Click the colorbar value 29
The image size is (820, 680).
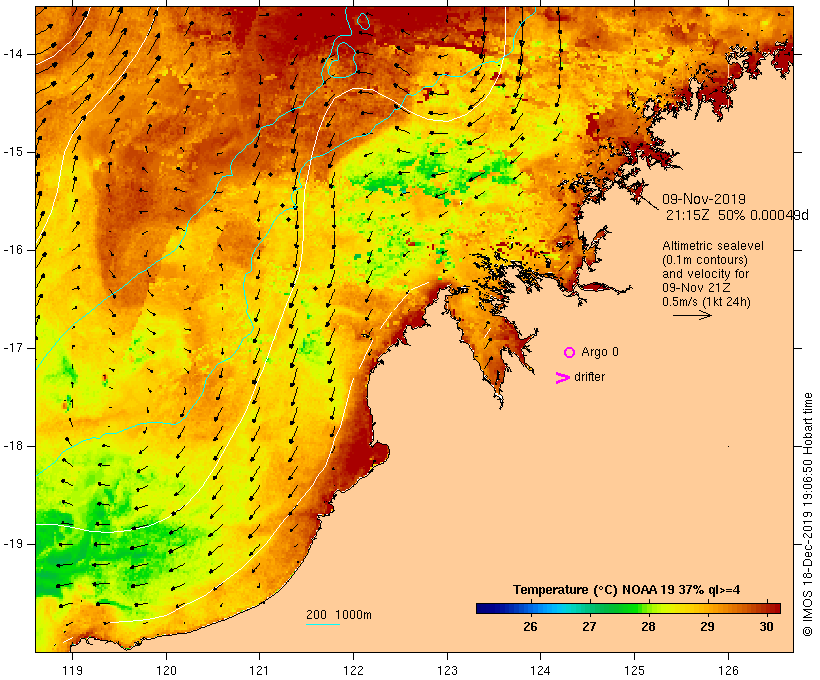tap(707, 627)
